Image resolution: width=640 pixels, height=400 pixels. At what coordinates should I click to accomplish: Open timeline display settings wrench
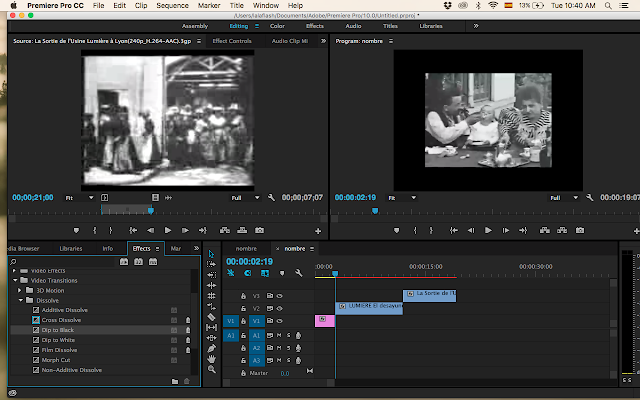point(299,273)
